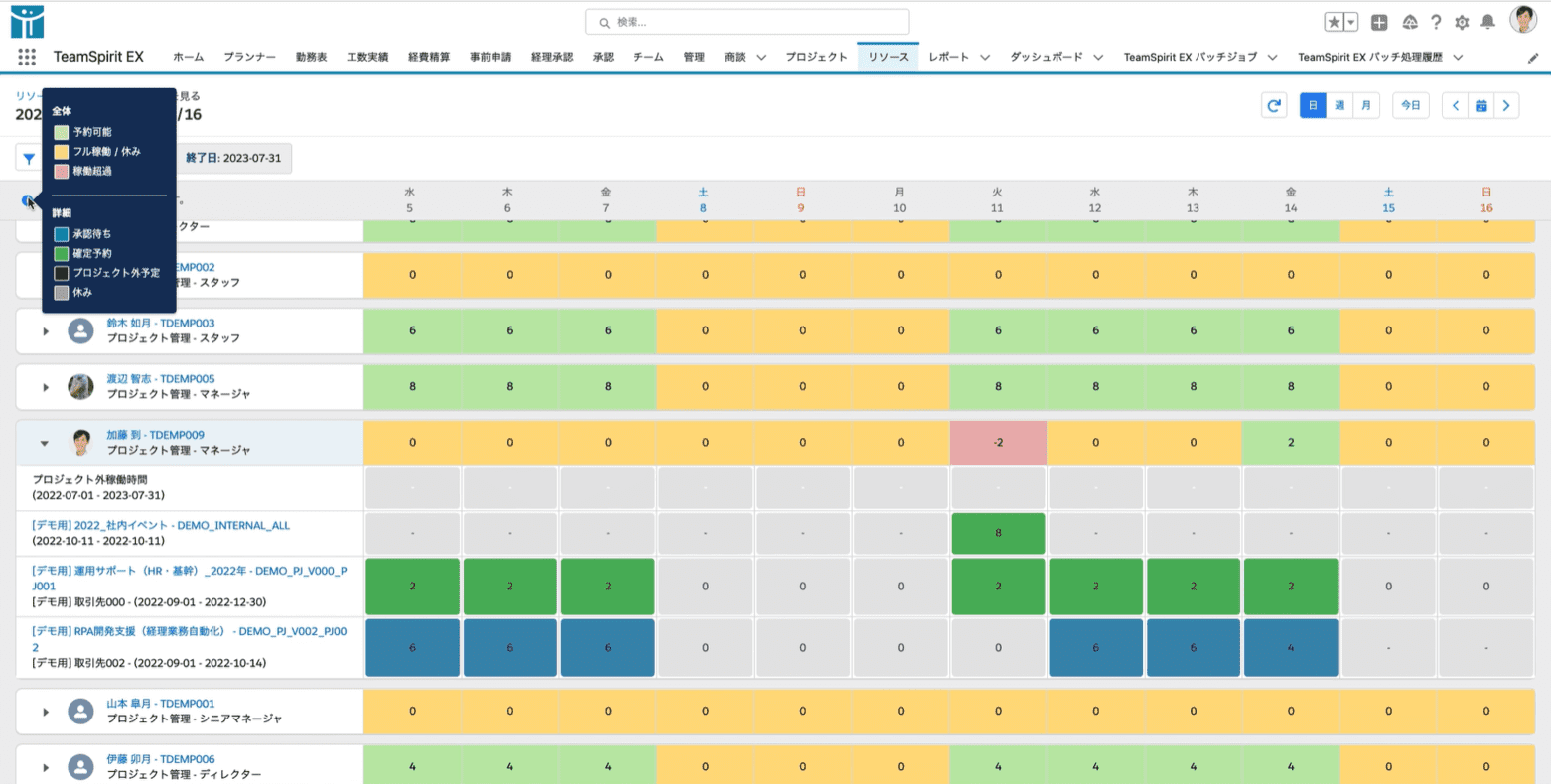Screen dimensions: 1551x784
Task: Open the 鈴木 如月 - TDEMP003 link
Action: click(x=160, y=324)
